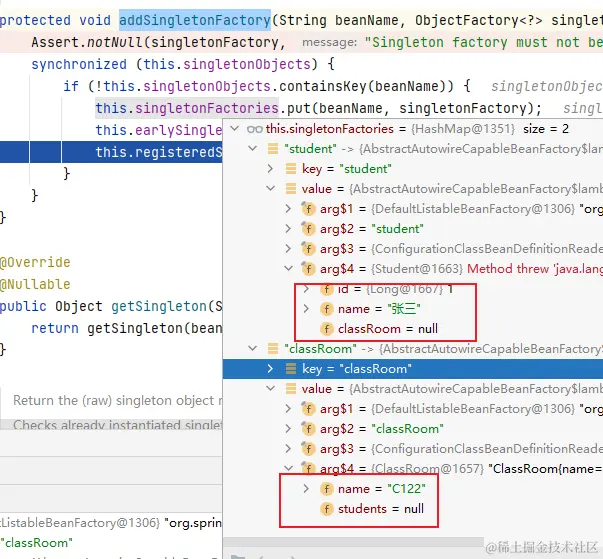Image resolution: width=603 pixels, height=559 pixels.
Task: Click the field icon of name = "C122"
Action: [x=326, y=489]
